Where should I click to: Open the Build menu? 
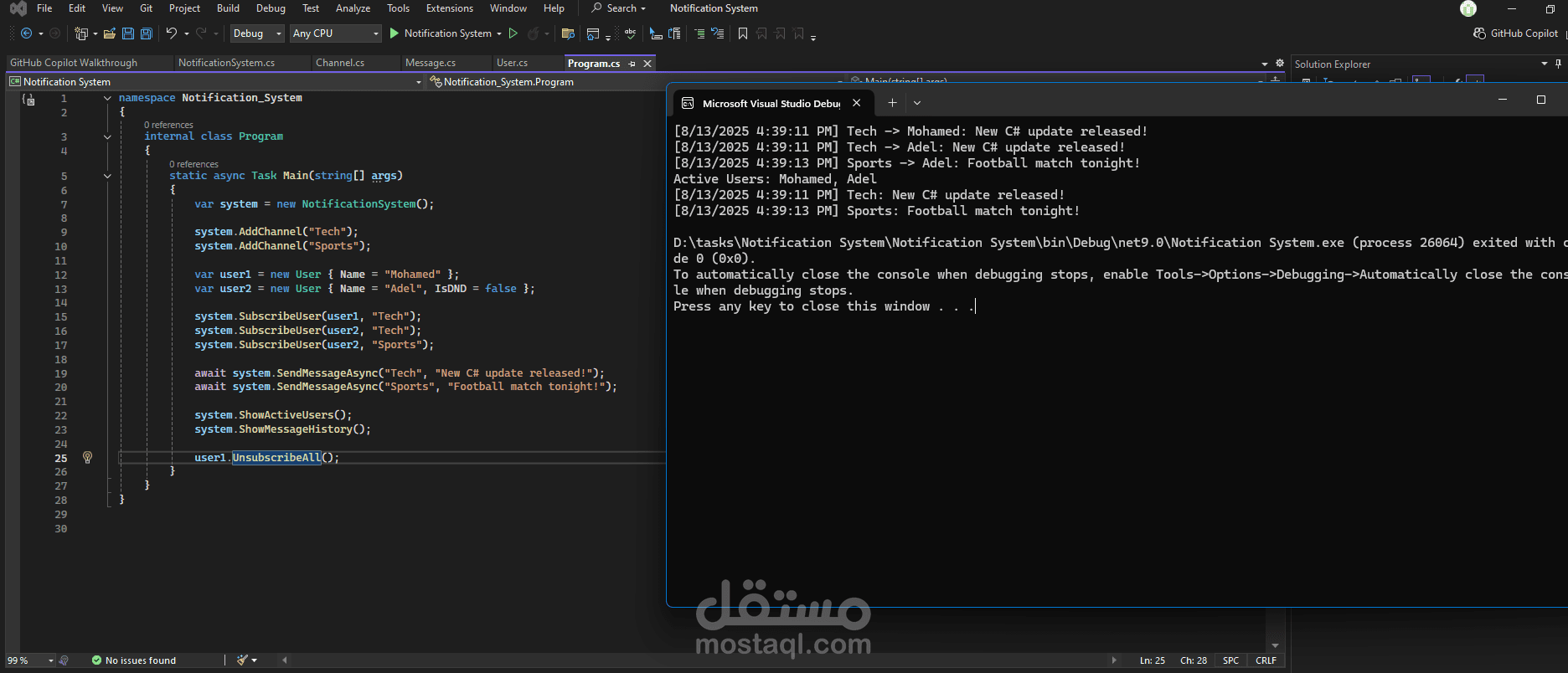point(228,8)
